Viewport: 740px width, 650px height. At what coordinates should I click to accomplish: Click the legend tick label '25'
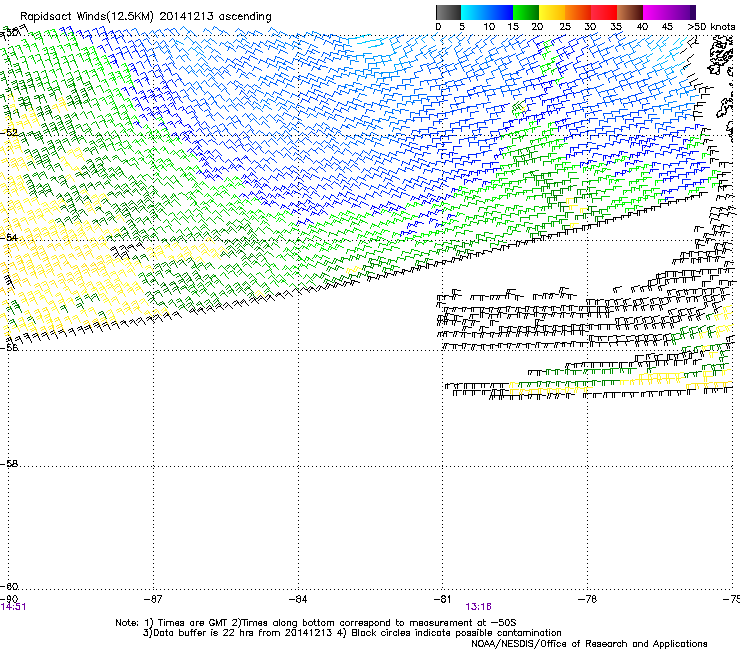click(565, 27)
